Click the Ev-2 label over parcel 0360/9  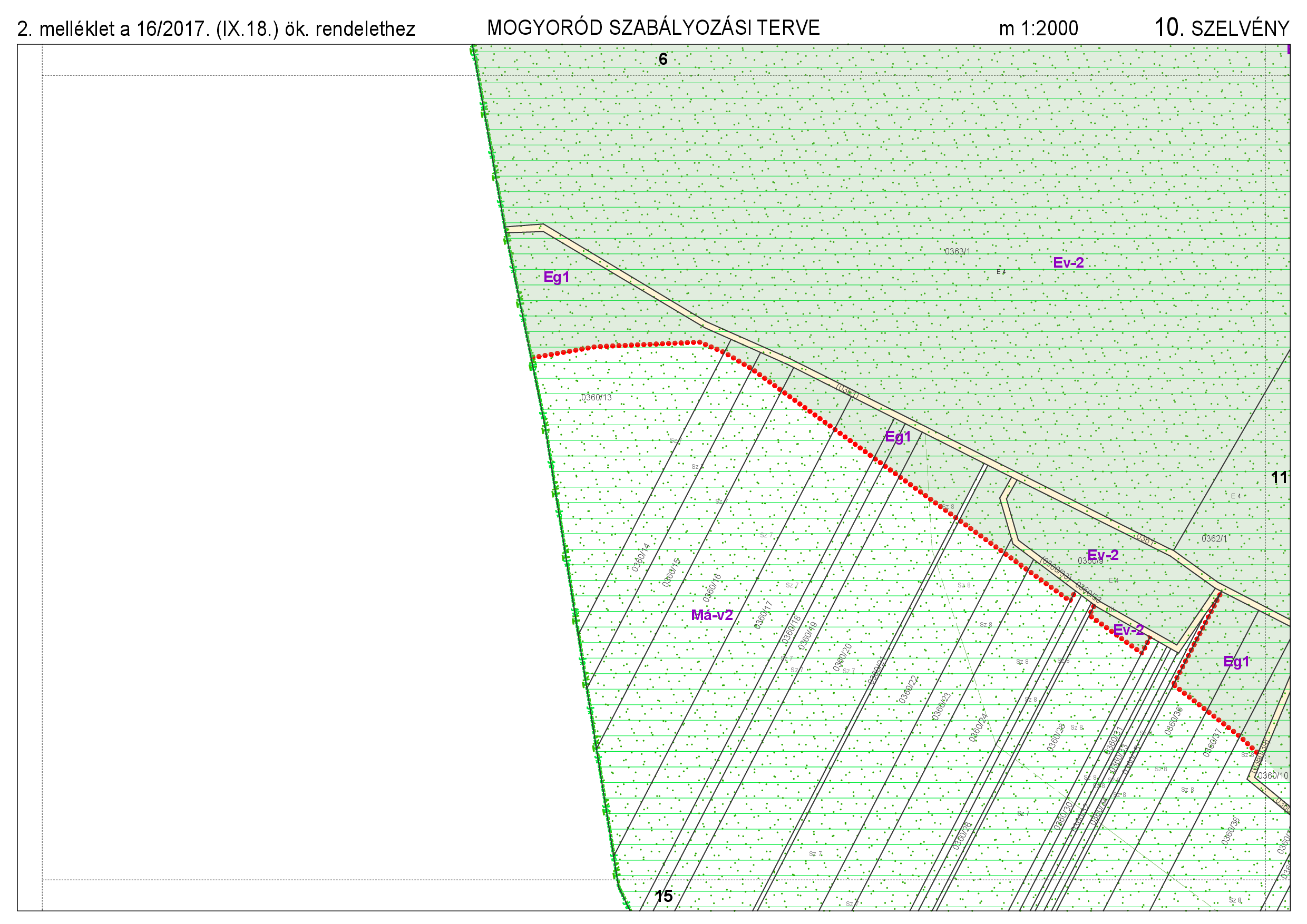coord(1103,555)
